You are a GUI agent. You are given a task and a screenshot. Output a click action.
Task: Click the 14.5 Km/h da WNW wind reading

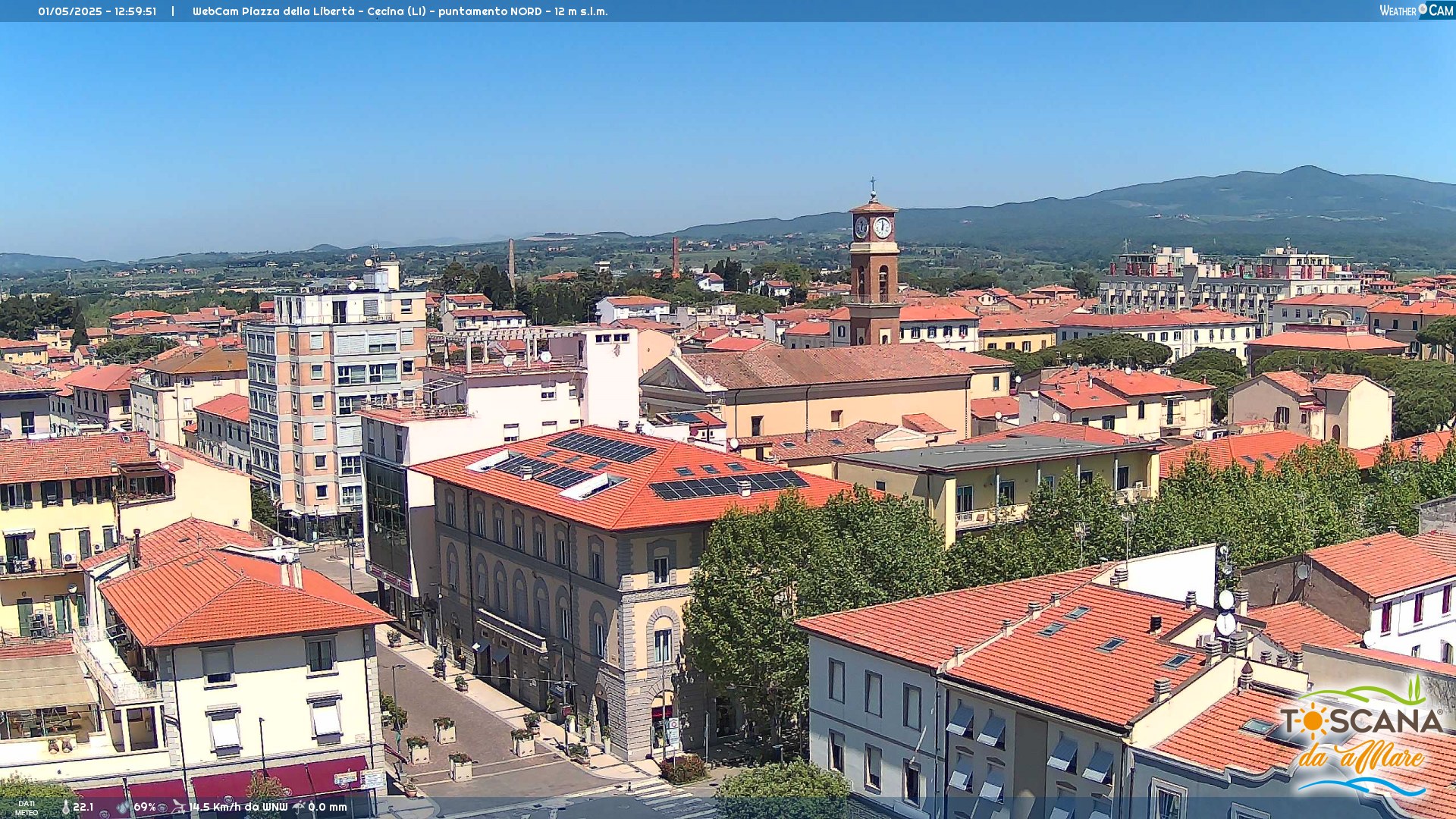[239, 807]
